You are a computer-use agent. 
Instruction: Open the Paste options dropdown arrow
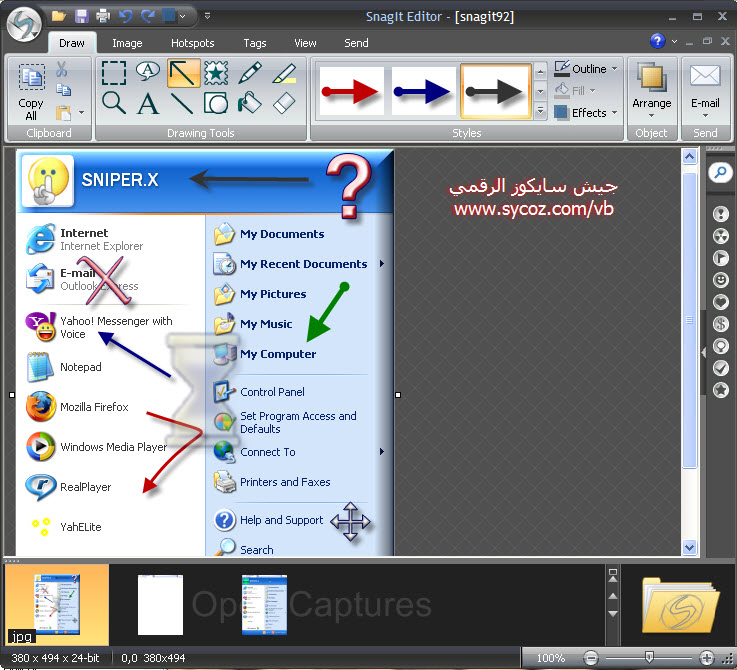point(81,113)
